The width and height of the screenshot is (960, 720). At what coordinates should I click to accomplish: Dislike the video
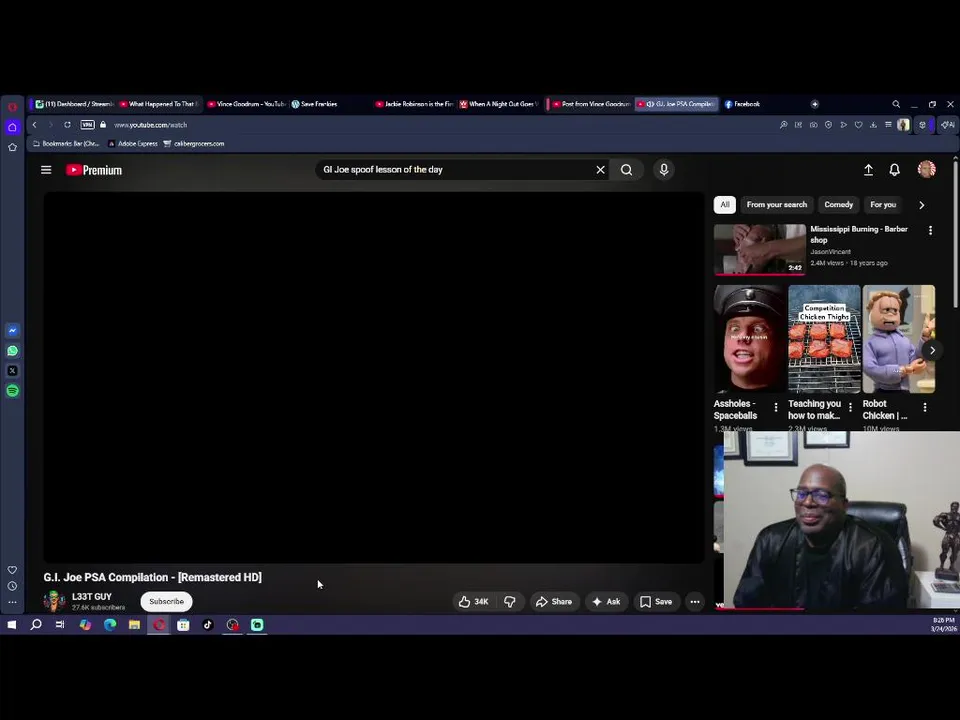pyautogui.click(x=509, y=602)
